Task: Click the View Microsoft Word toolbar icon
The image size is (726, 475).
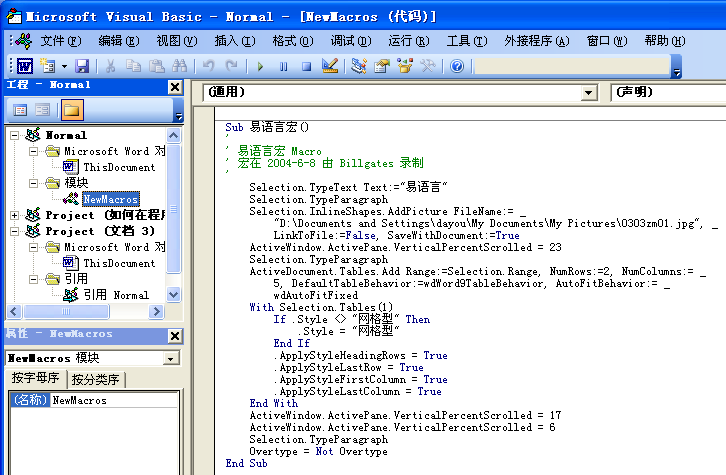Action: [25, 66]
